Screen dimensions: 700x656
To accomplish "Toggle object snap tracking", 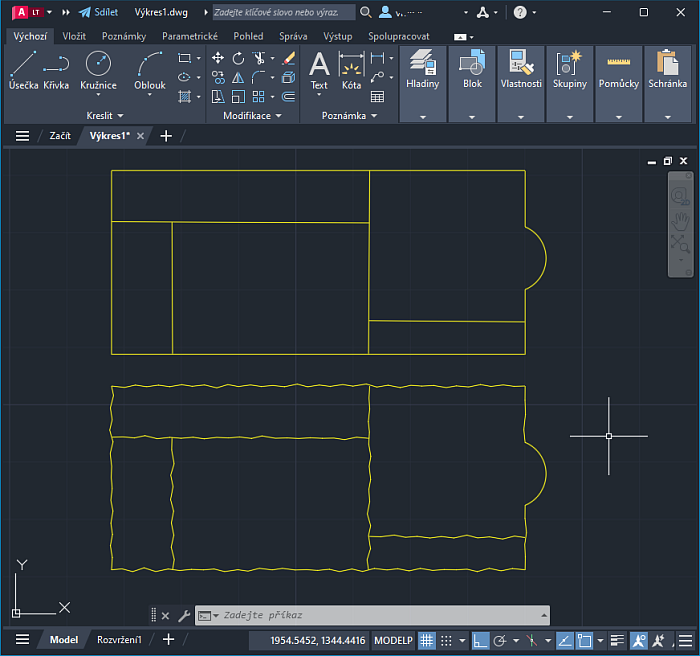I will [x=565, y=641].
